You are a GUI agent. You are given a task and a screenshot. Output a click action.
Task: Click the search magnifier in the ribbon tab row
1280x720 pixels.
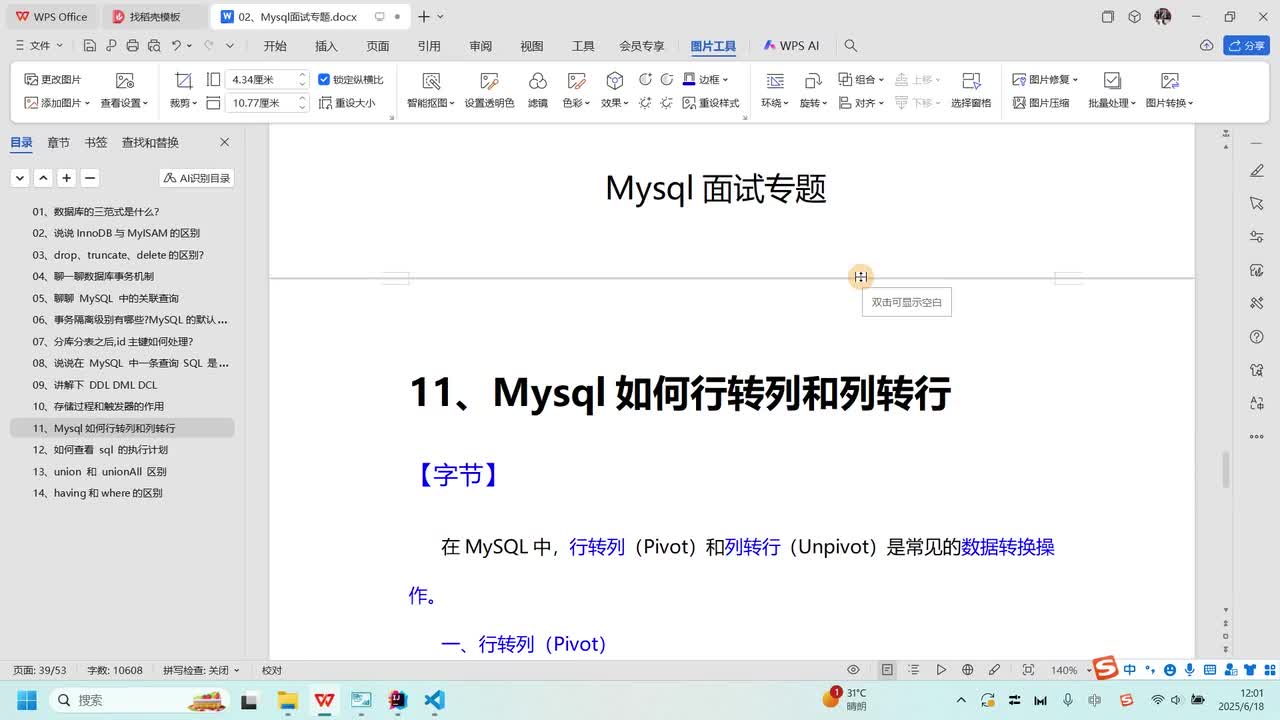pos(851,46)
